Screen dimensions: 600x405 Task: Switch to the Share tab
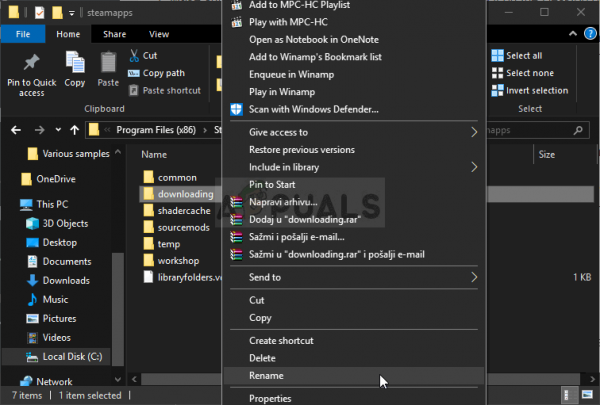coord(114,34)
